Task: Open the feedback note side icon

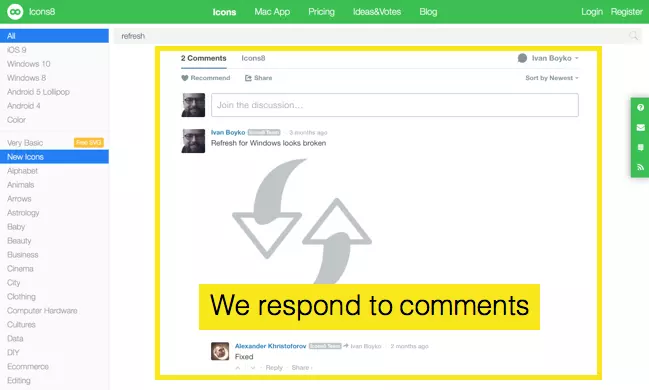Action: pyautogui.click(x=640, y=147)
